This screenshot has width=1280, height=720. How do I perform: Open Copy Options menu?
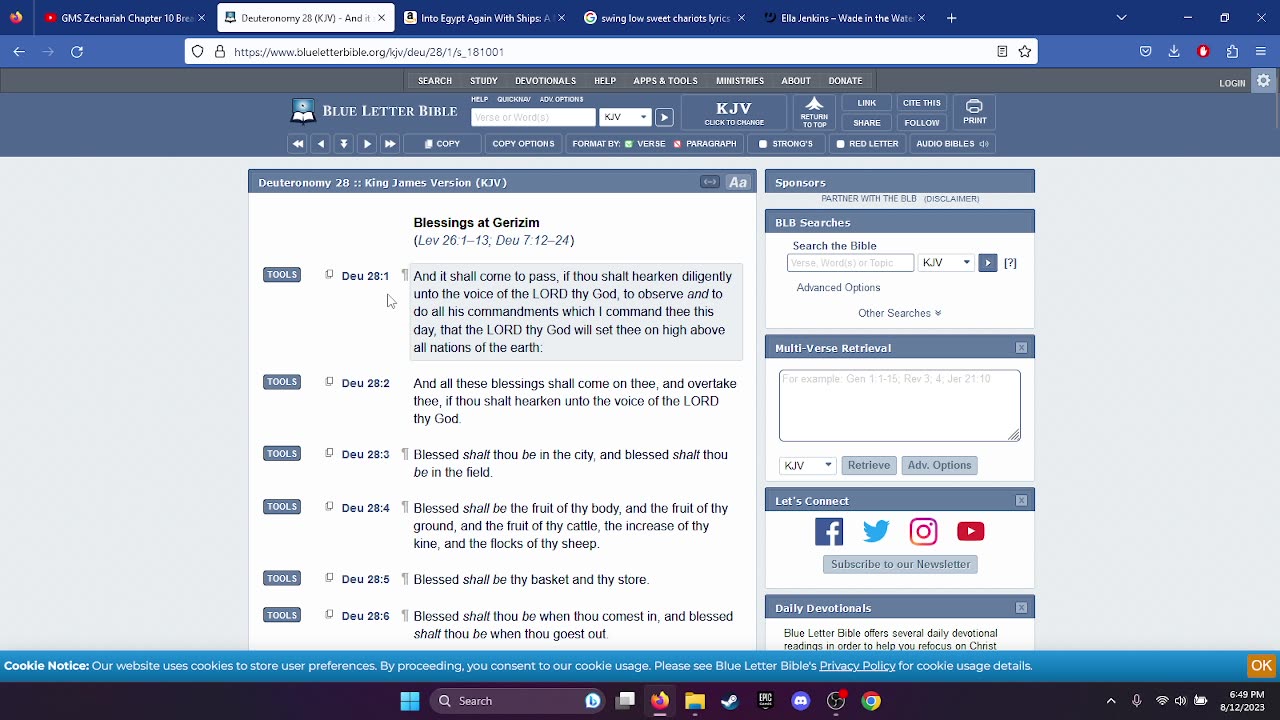(x=523, y=144)
